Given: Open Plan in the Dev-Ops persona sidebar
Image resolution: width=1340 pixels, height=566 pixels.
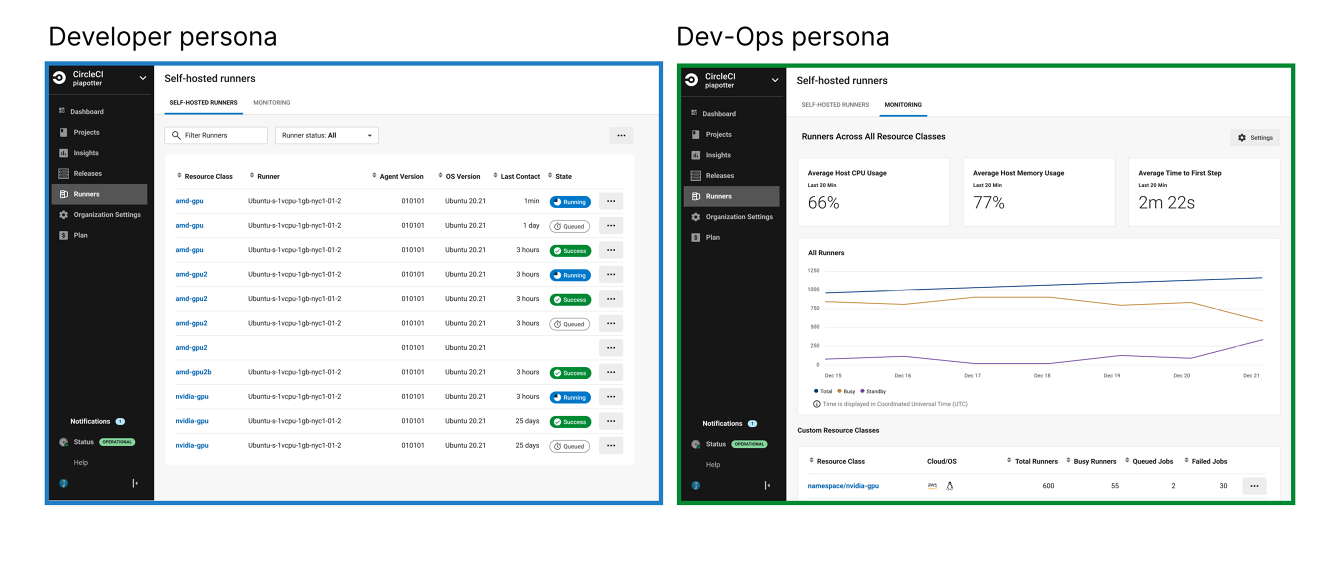Looking at the screenshot, I should click(712, 237).
